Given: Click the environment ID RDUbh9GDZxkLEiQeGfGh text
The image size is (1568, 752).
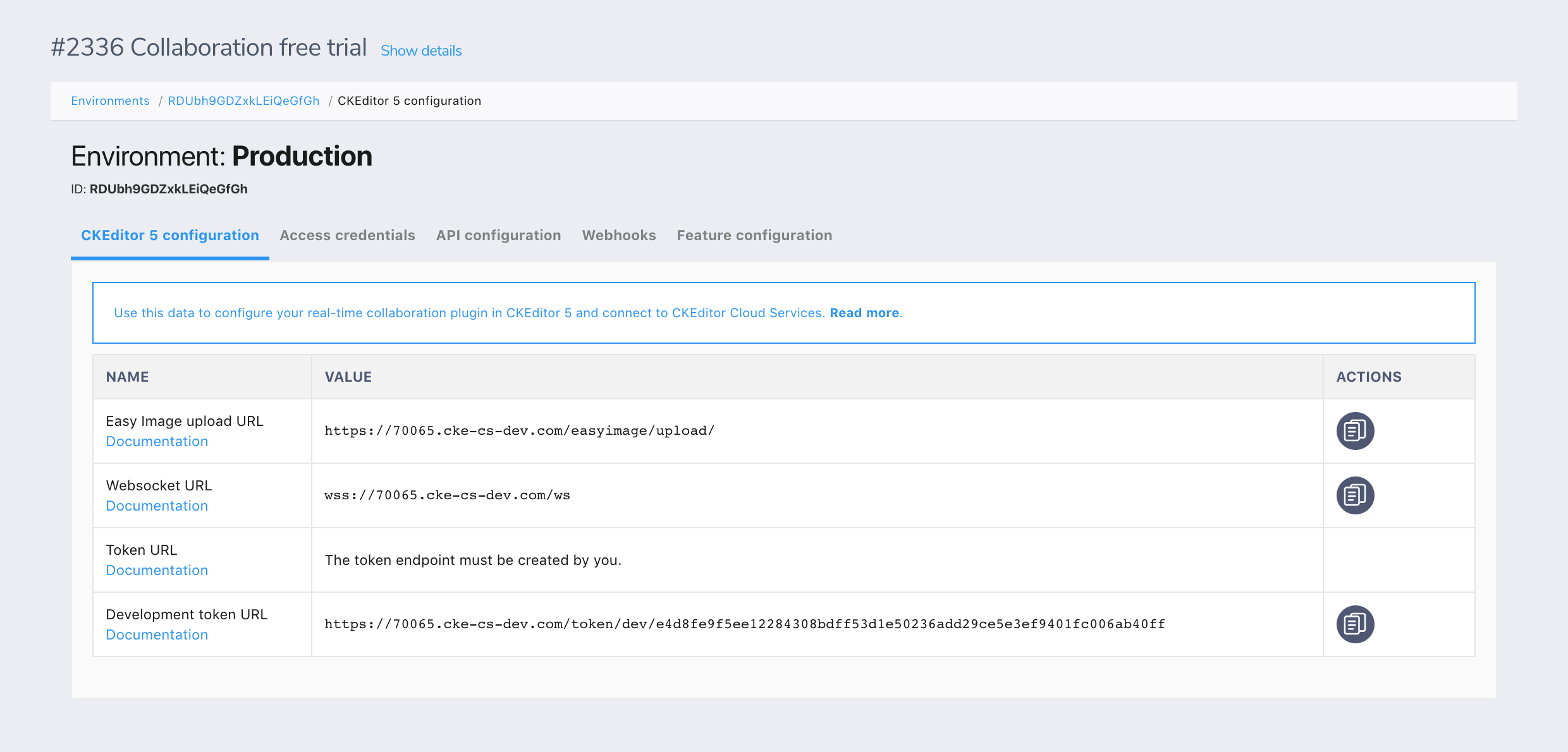Looking at the screenshot, I should 168,188.
